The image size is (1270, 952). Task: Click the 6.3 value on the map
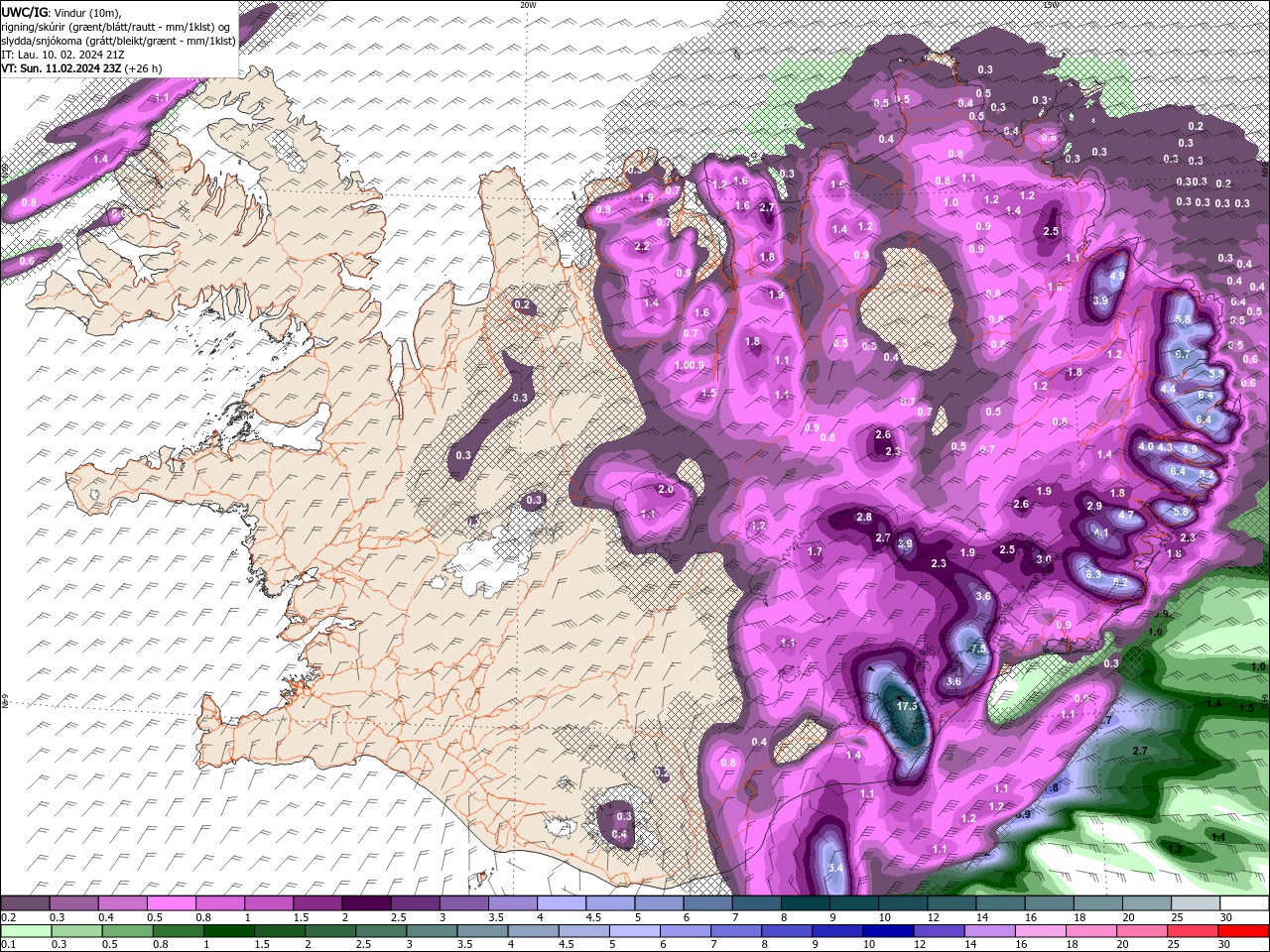pyautogui.click(x=1093, y=574)
